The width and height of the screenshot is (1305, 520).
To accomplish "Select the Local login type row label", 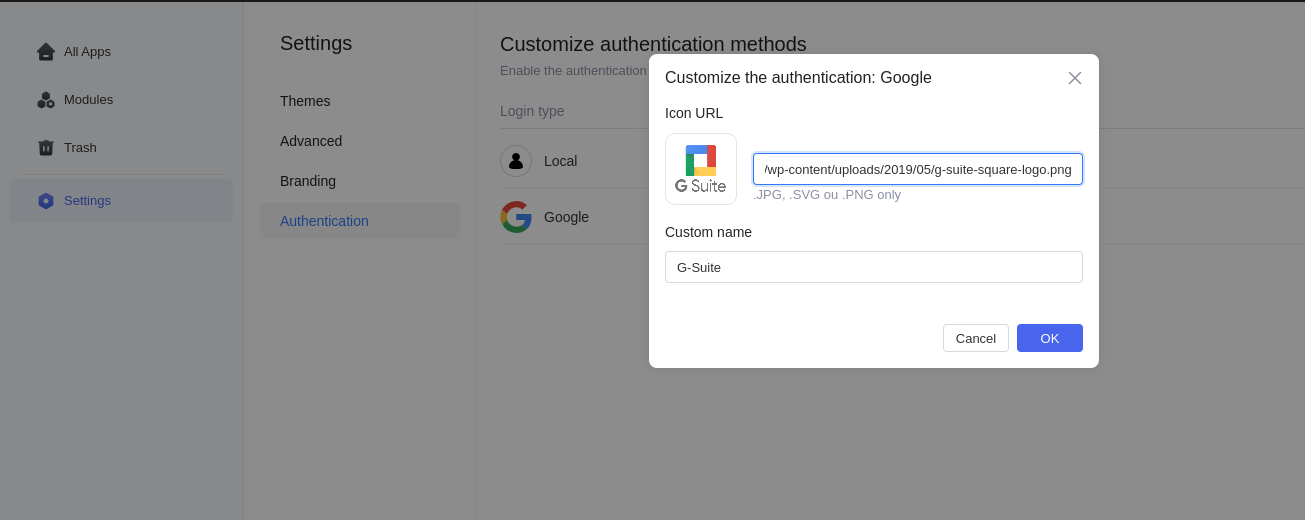I will pyautogui.click(x=560, y=161).
